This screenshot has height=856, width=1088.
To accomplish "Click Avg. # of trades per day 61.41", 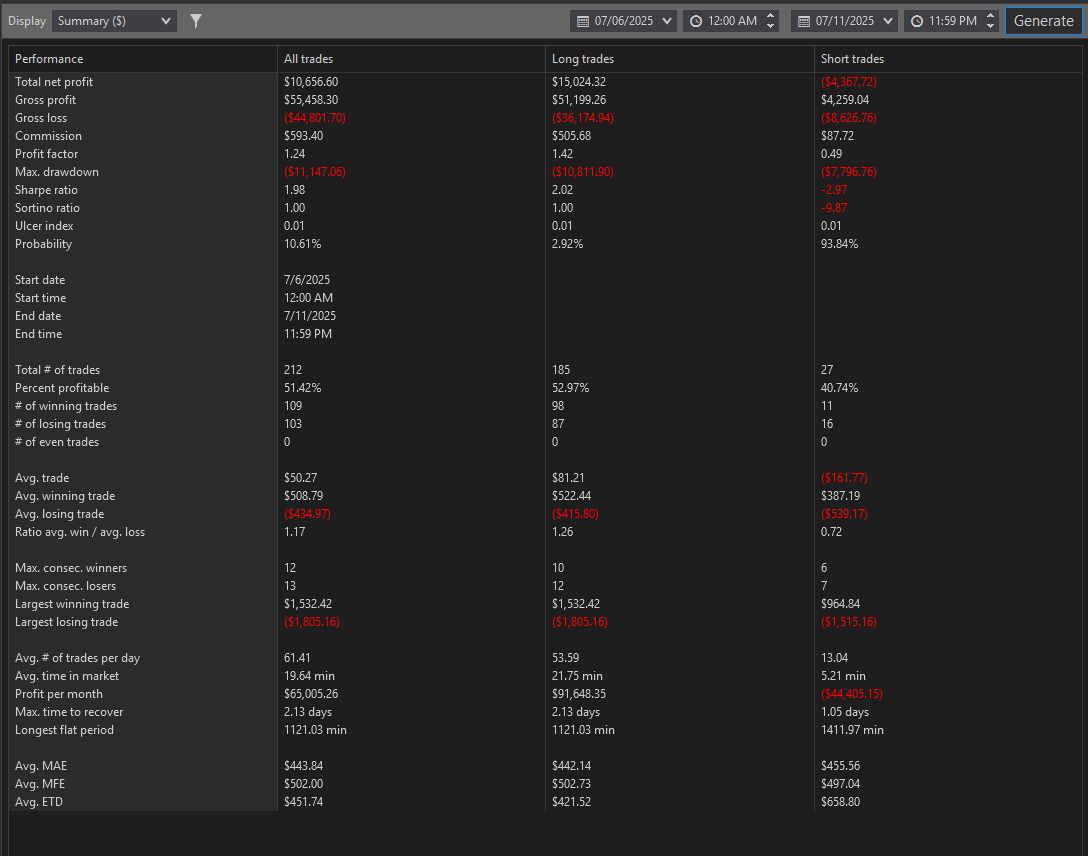I will tap(297, 658).
